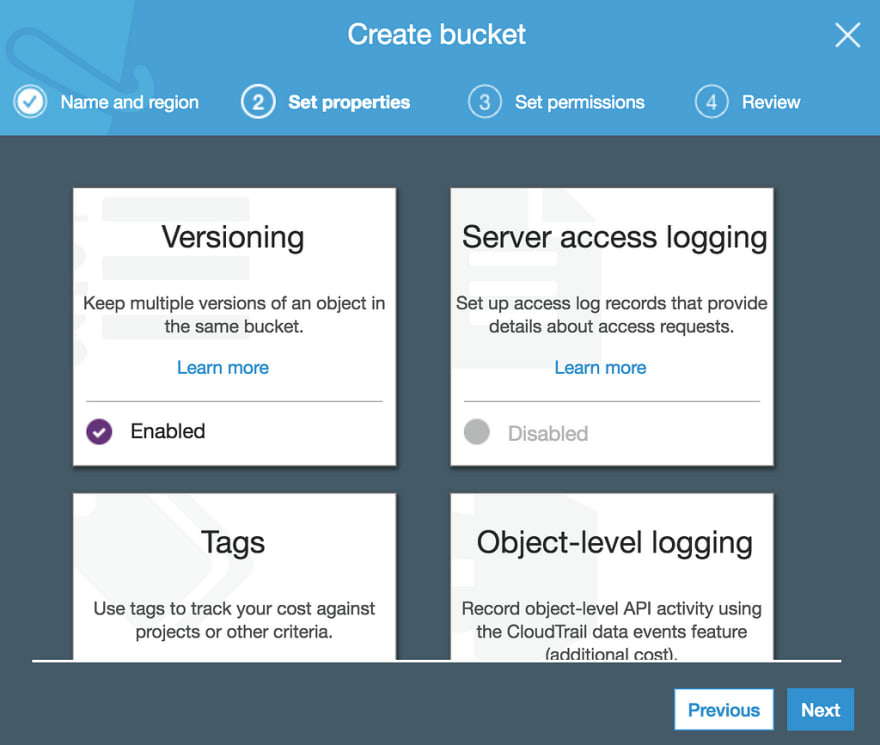Open the Server access logging card title
Image resolution: width=880 pixels, height=745 pixels.
[615, 238]
